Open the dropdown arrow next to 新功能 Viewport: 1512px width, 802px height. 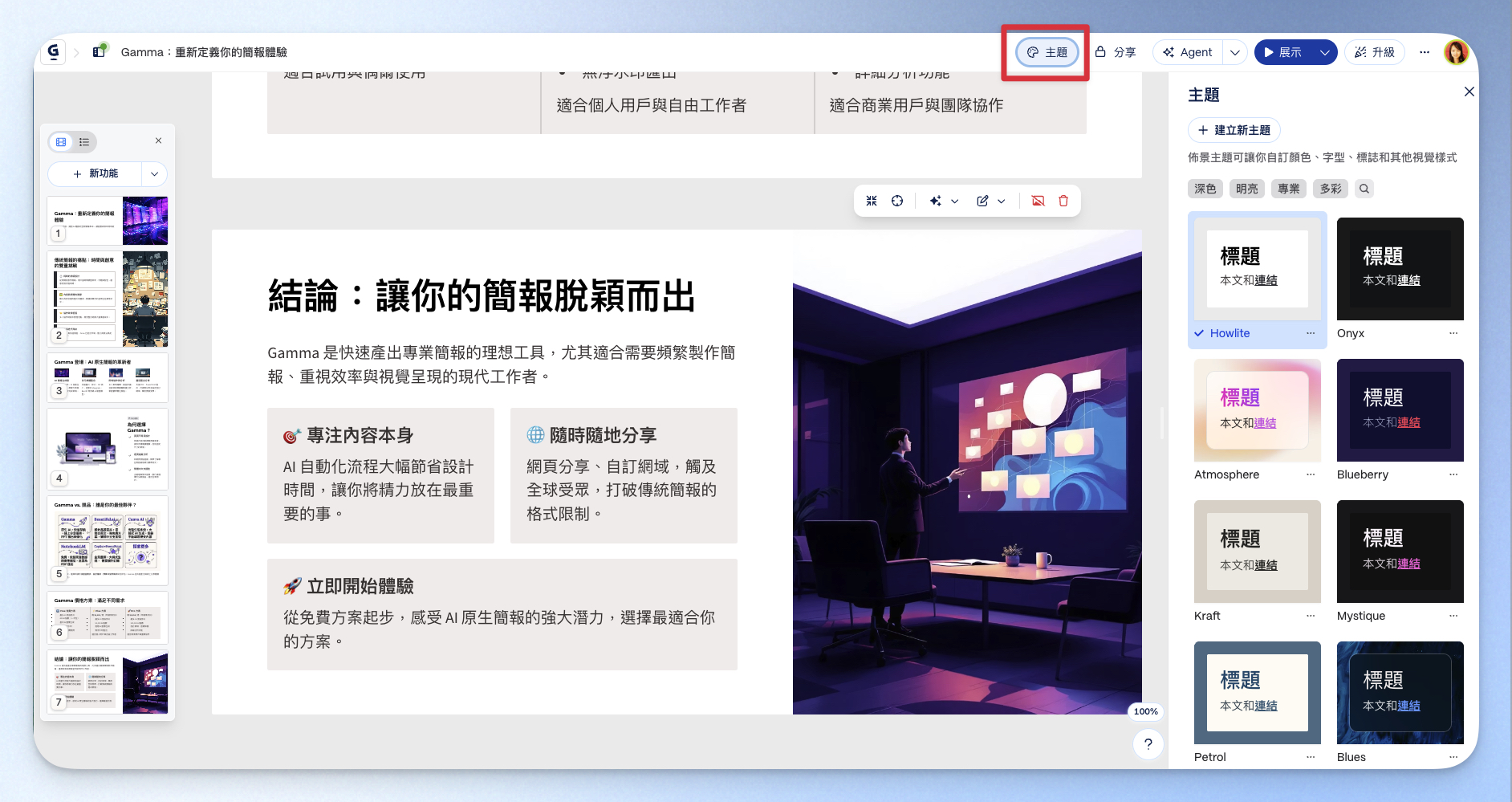(154, 173)
